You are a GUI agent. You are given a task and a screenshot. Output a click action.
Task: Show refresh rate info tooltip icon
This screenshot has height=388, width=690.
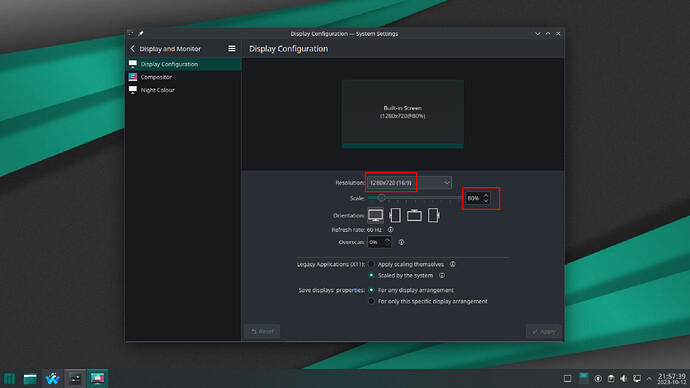click(x=390, y=230)
